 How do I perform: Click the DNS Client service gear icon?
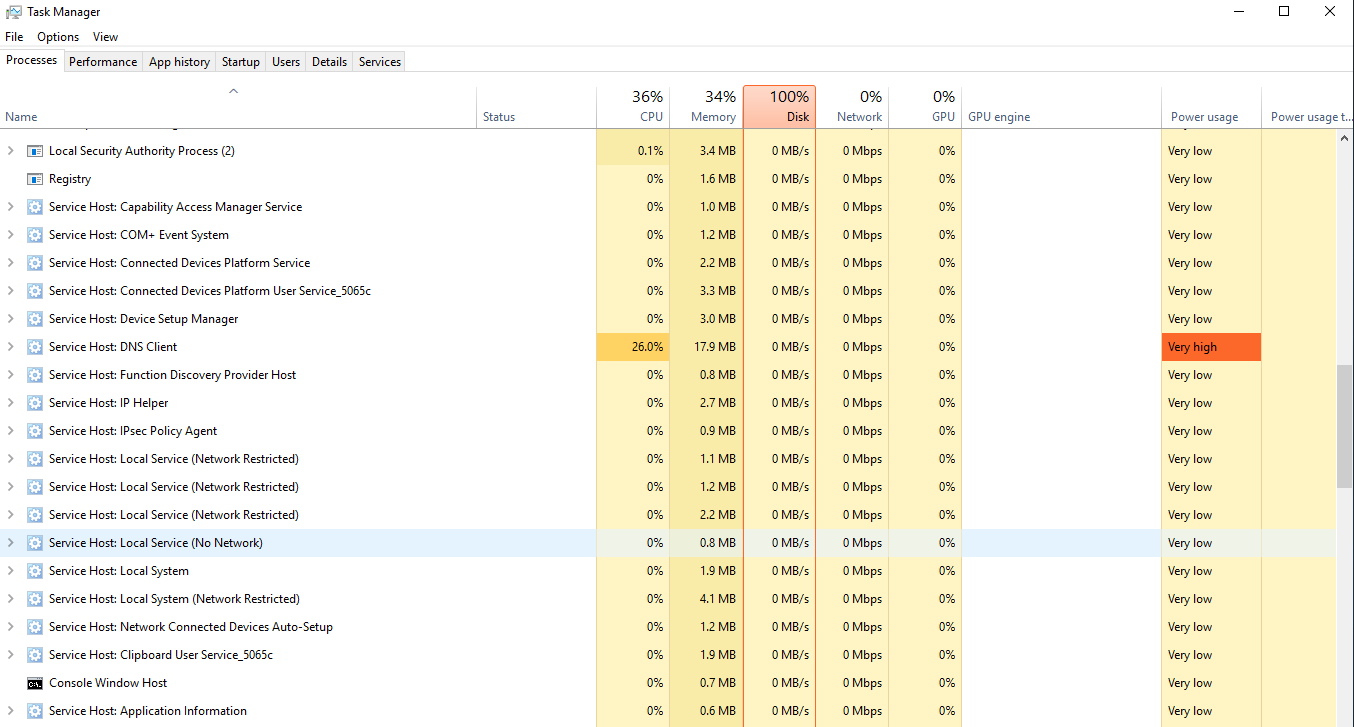point(35,347)
